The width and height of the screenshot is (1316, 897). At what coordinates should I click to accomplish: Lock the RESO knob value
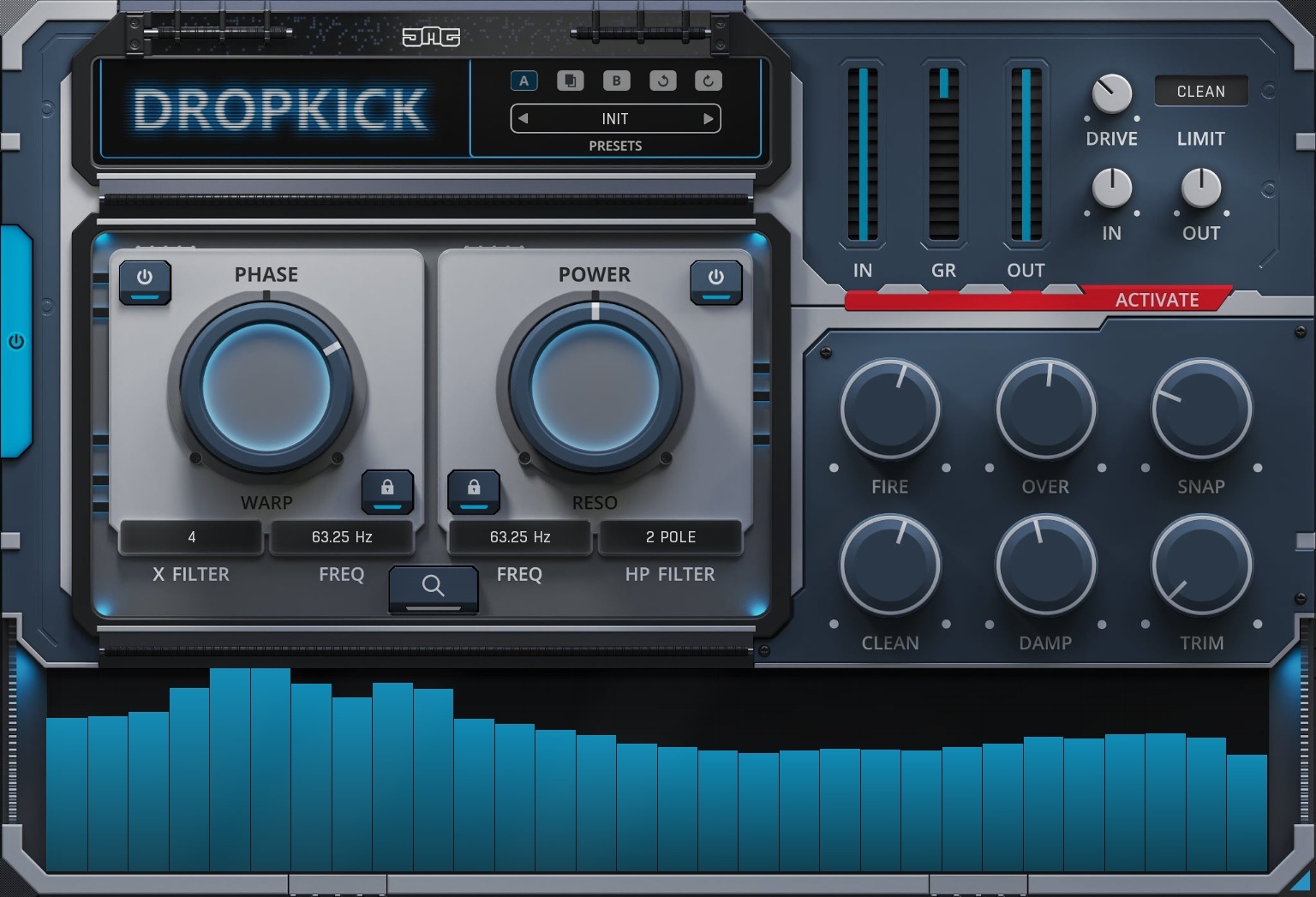point(474,491)
